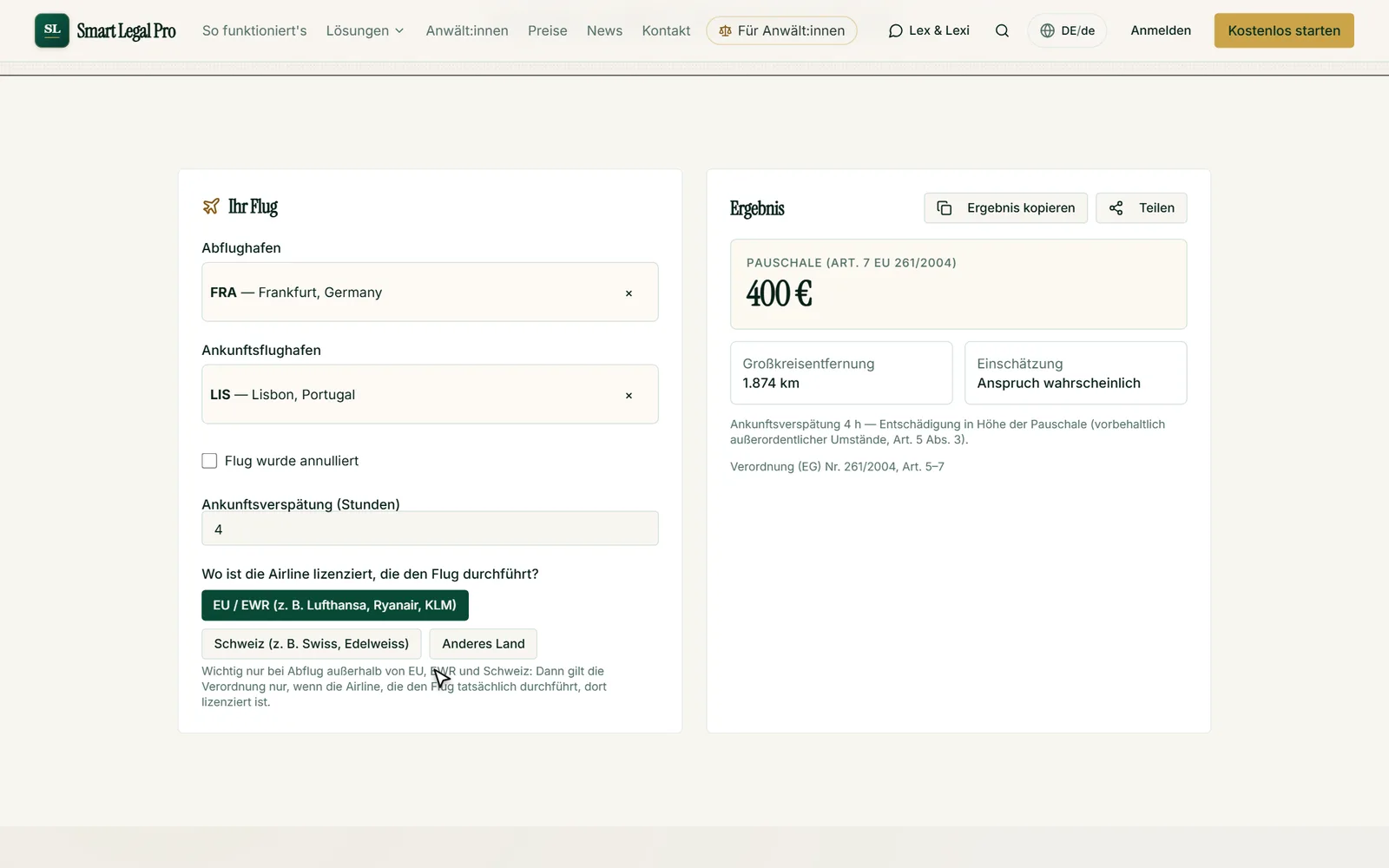The width and height of the screenshot is (1389, 868).
Task: Click the 'PAUSCHALE (ART. 7 EU 261/2004)' label
Action: [x=852, y=263]
